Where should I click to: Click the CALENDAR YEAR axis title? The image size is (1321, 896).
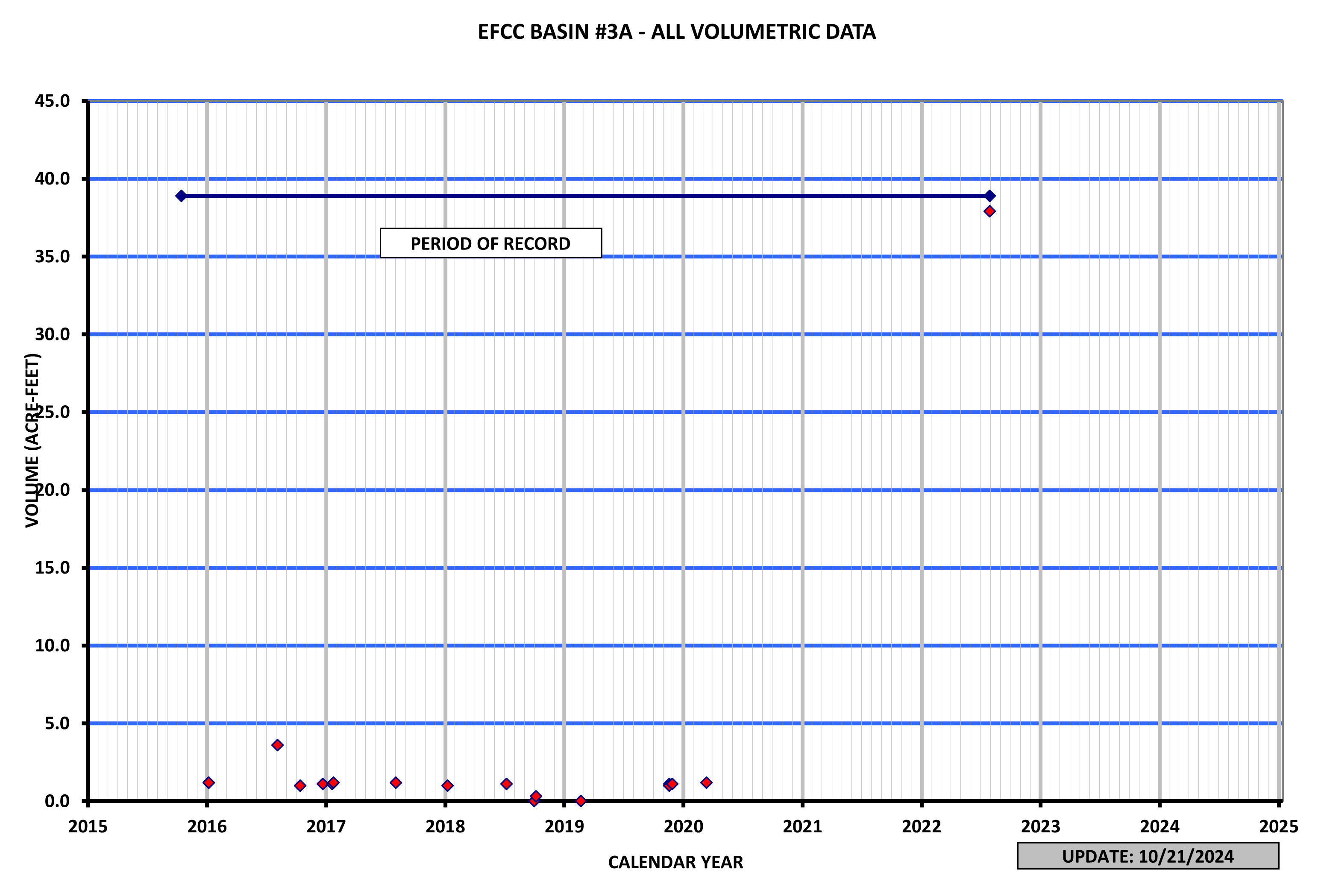675,862
